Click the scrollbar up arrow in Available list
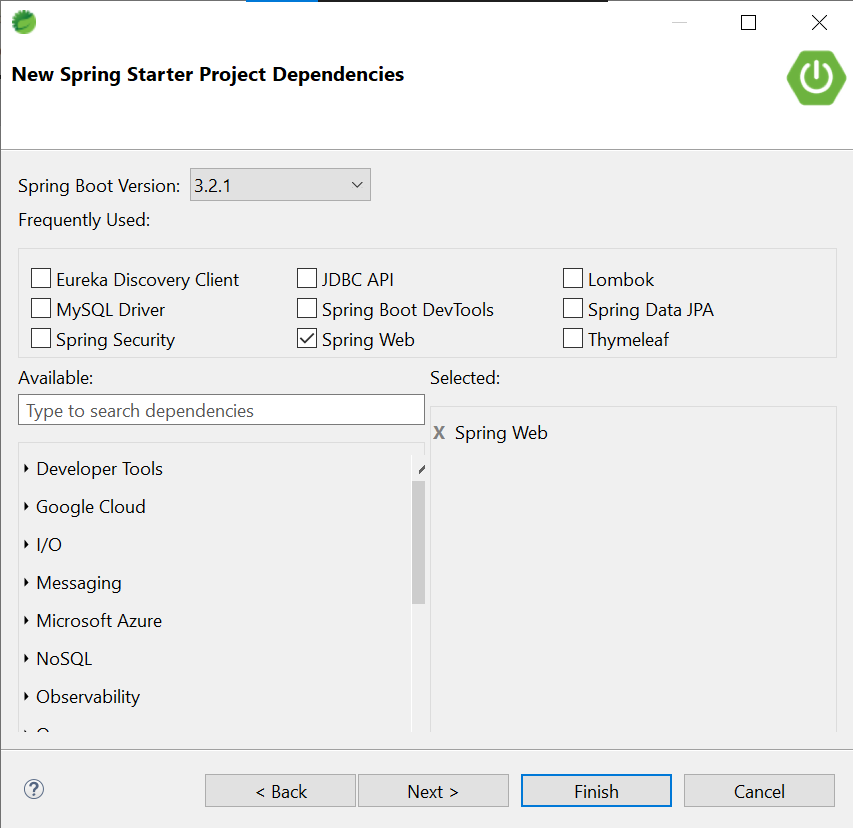Image resolution: width=853 pixels, height=828 pixels. click(421, 469)
